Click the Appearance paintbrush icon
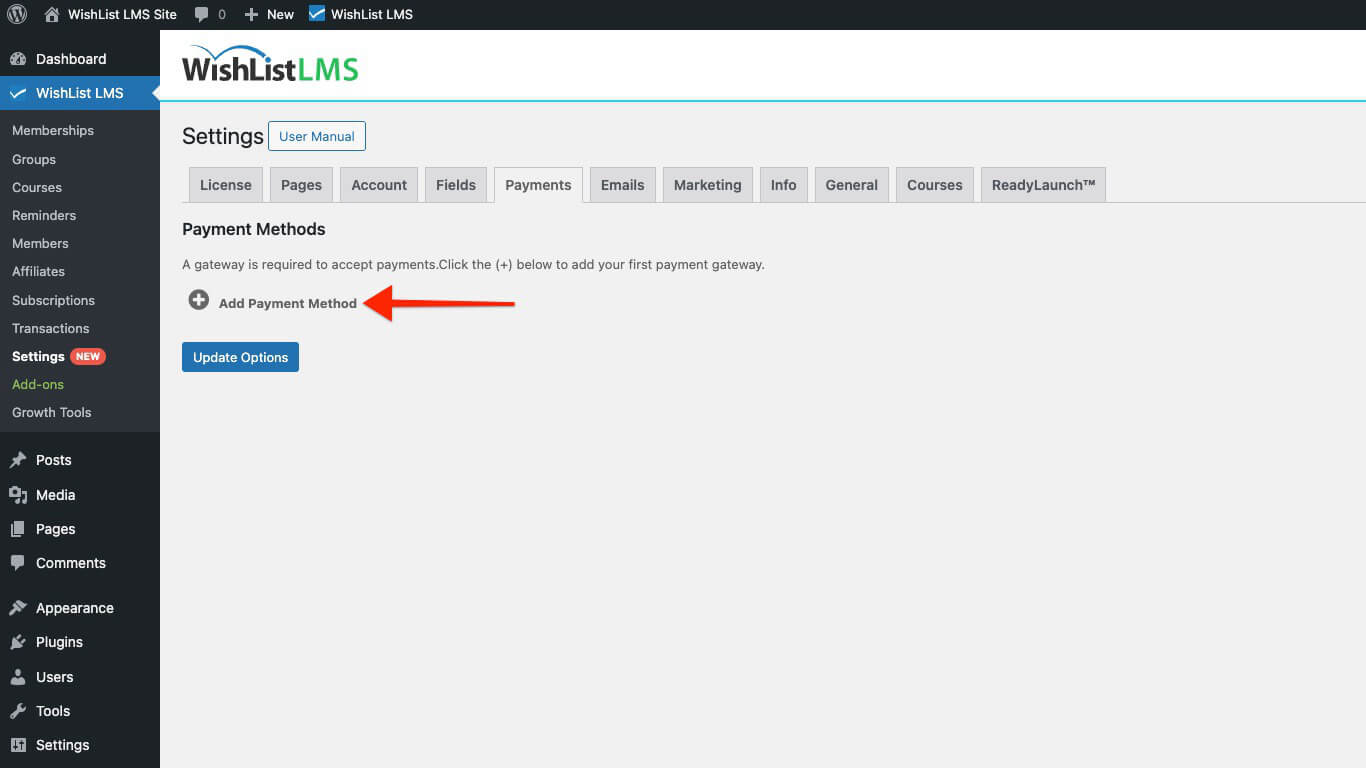 [20, 607]
